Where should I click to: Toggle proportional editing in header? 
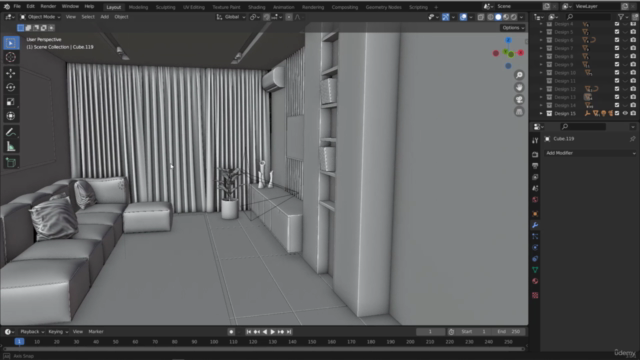pyautogui.click(x=289, y=17)
